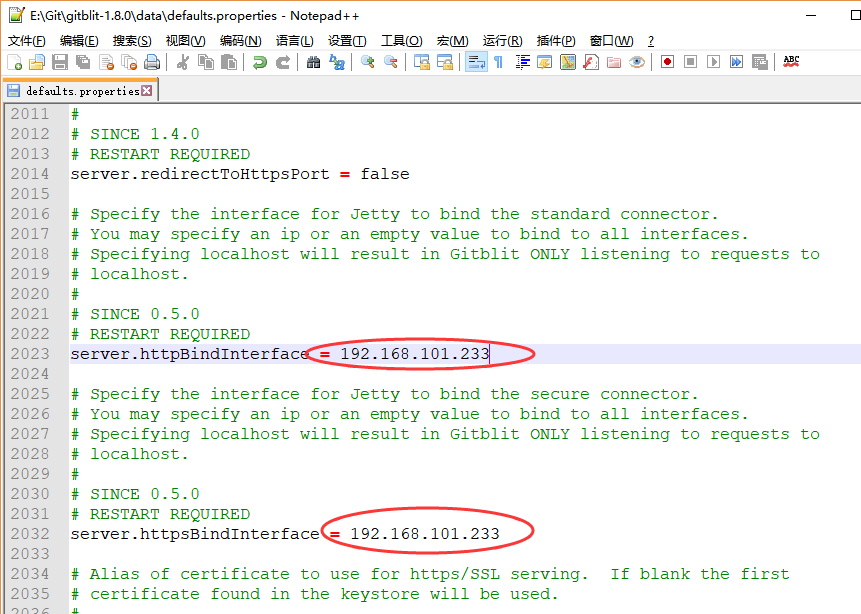Undo last edit

pos(259,63)
